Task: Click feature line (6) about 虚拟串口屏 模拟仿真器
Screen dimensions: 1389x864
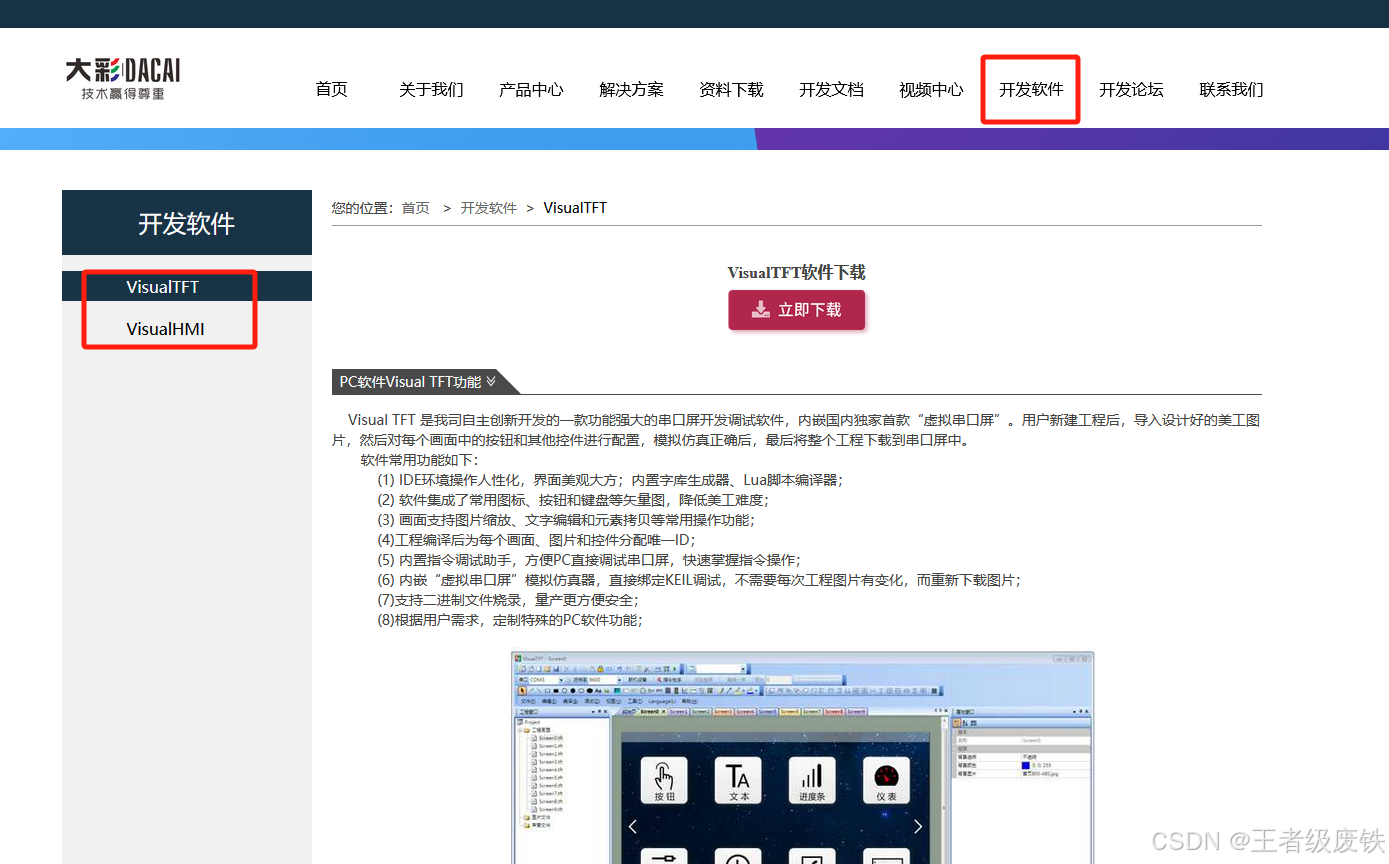Action: [x=699, y=580]
